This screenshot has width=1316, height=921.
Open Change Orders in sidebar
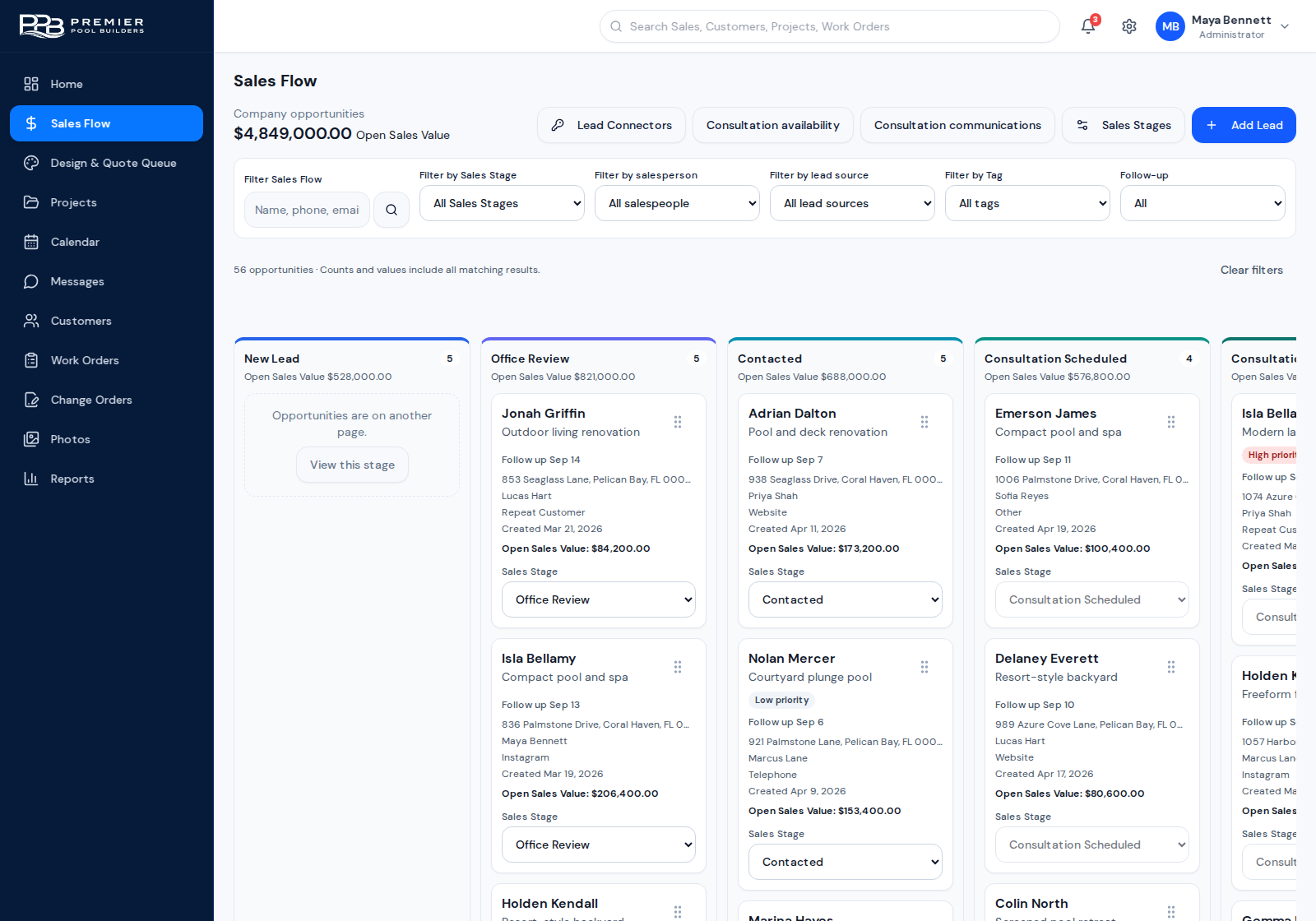pyautogui.click(x=106, y=400)
